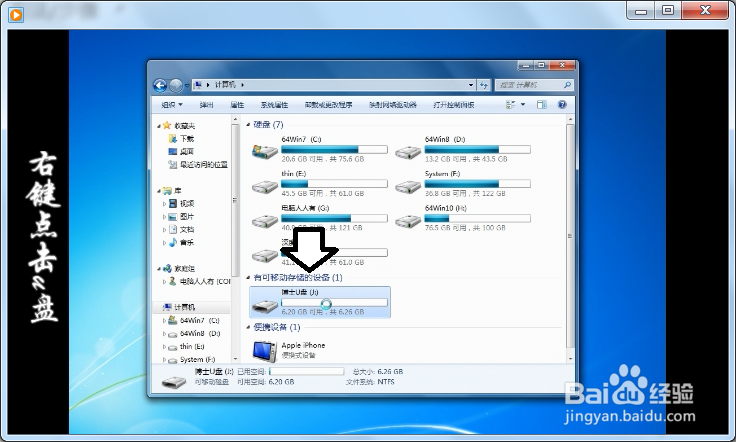Click 属性 in the toolbar
The image size is (736, 442).
pyautogui.click(x=237, y=105)
